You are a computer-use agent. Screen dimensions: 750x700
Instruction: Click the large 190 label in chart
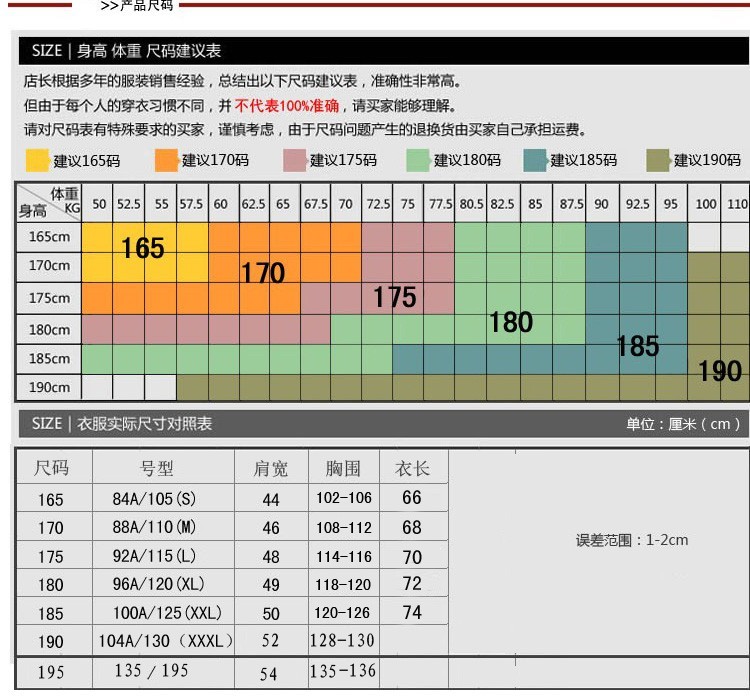coord(719,370)
